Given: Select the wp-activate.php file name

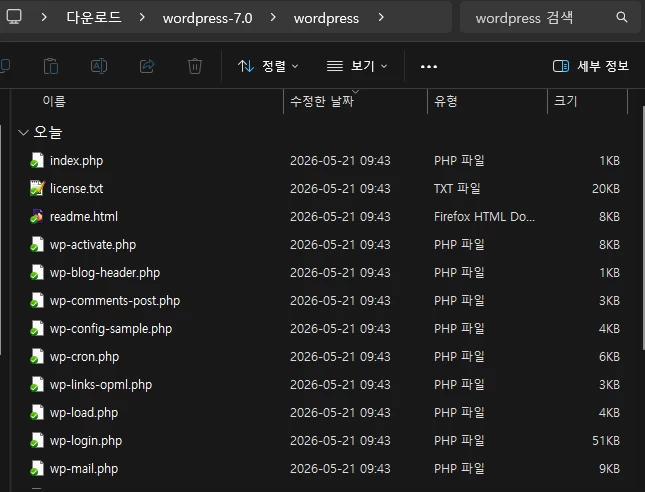Looking at the screenshot, I should [x=93, y=245].
